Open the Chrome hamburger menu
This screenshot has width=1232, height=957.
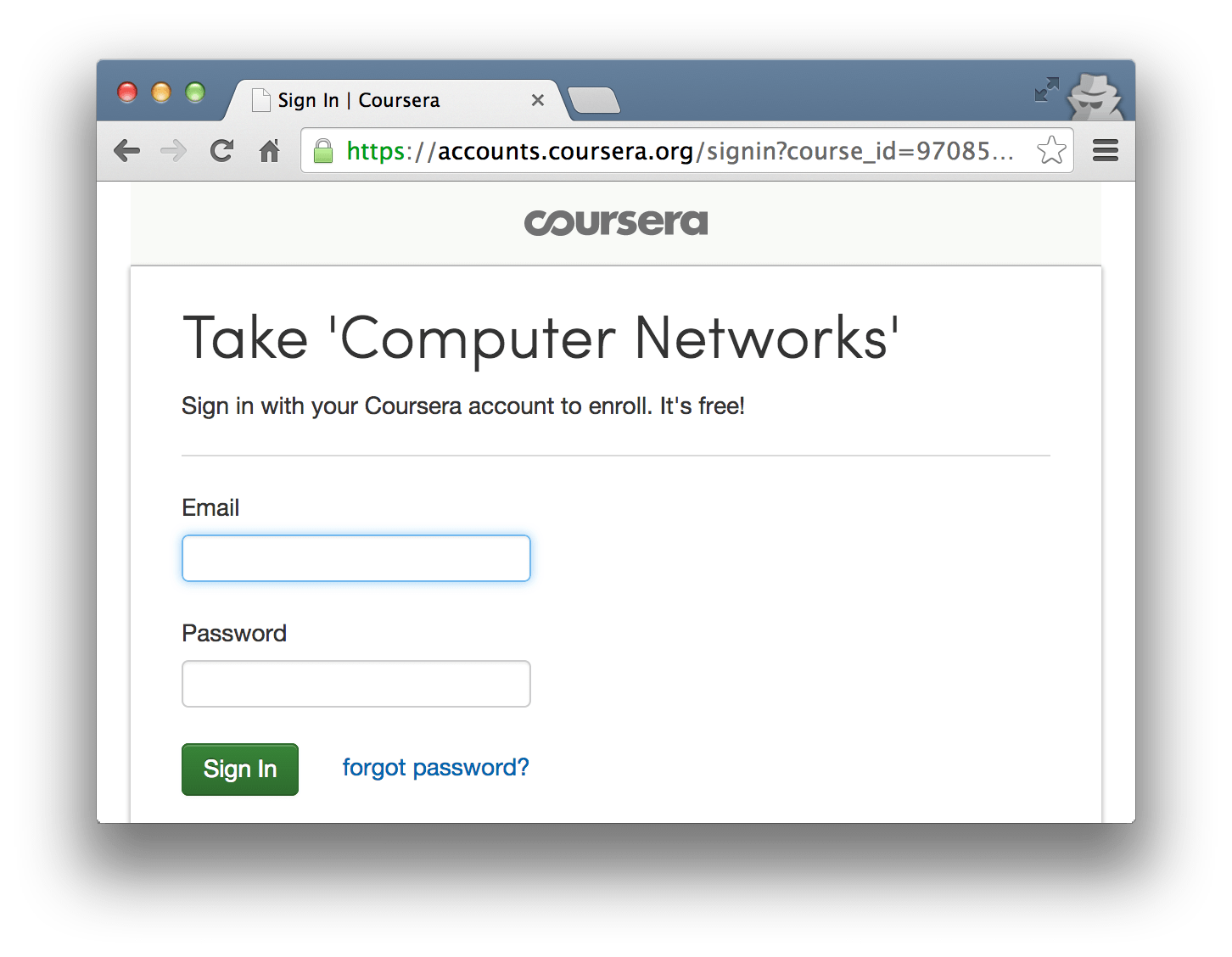click(1105, 151)
